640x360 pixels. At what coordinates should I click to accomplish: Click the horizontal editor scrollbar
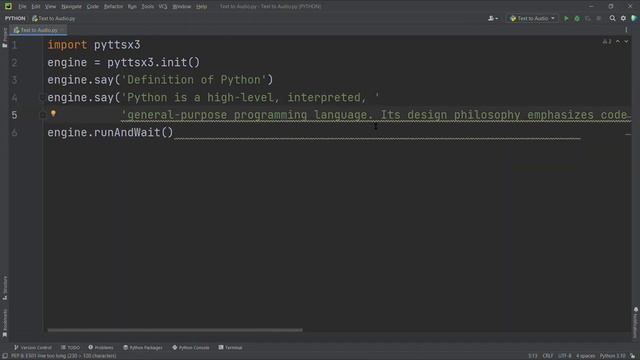coord(175,330)
